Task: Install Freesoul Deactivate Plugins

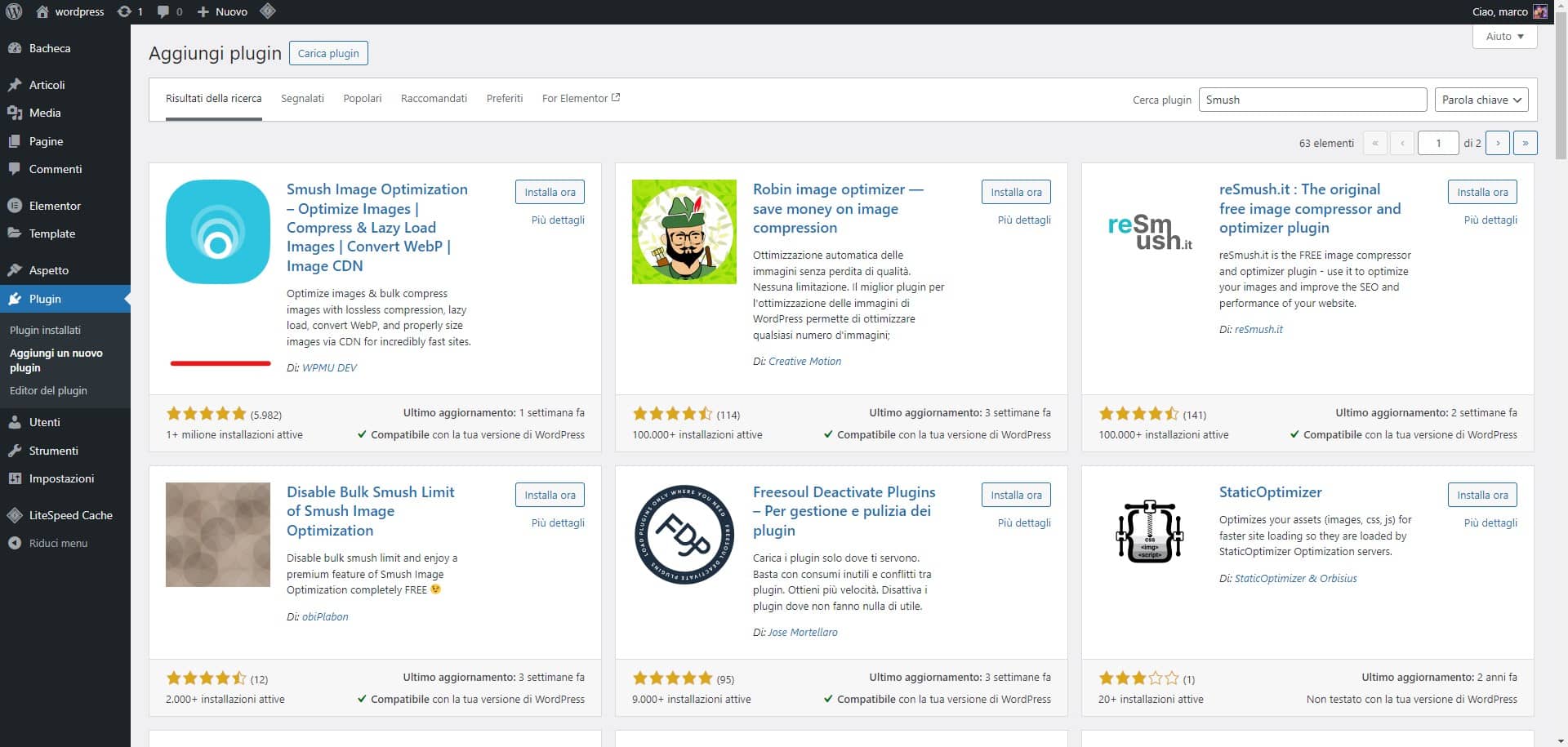Action: (1016, 495)
